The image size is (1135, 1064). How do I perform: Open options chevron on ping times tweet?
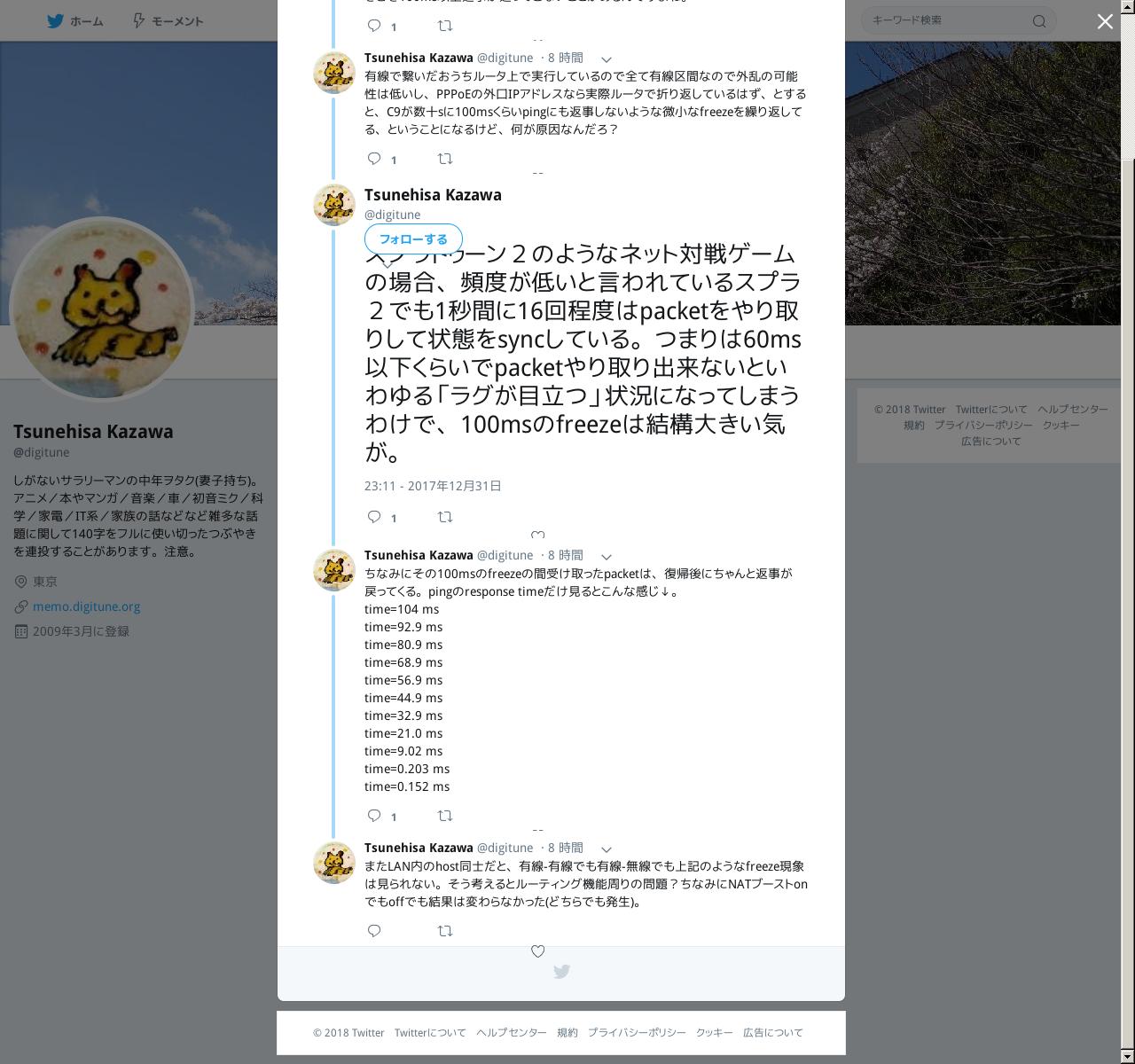tap(607, 556)
